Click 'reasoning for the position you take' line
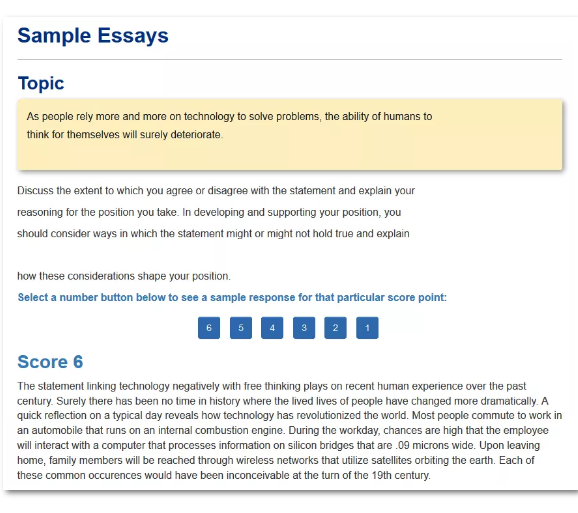Screen dimensions: 578x513 tap(209, 213)
